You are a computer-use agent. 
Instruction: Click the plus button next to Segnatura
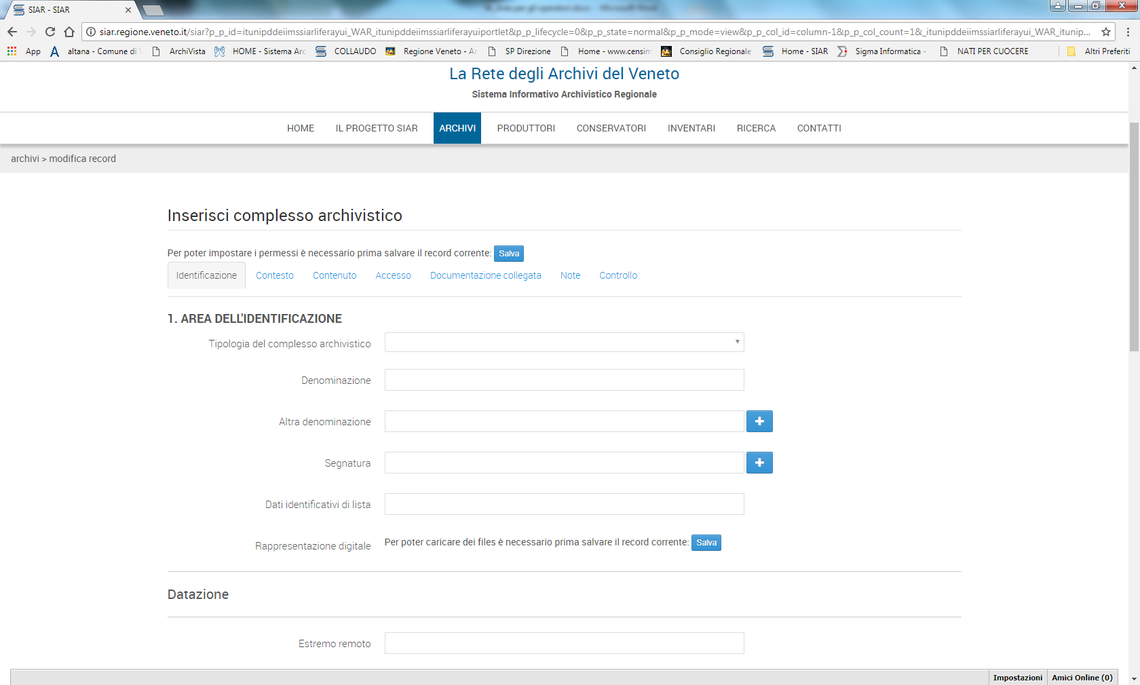coord(759,463)
